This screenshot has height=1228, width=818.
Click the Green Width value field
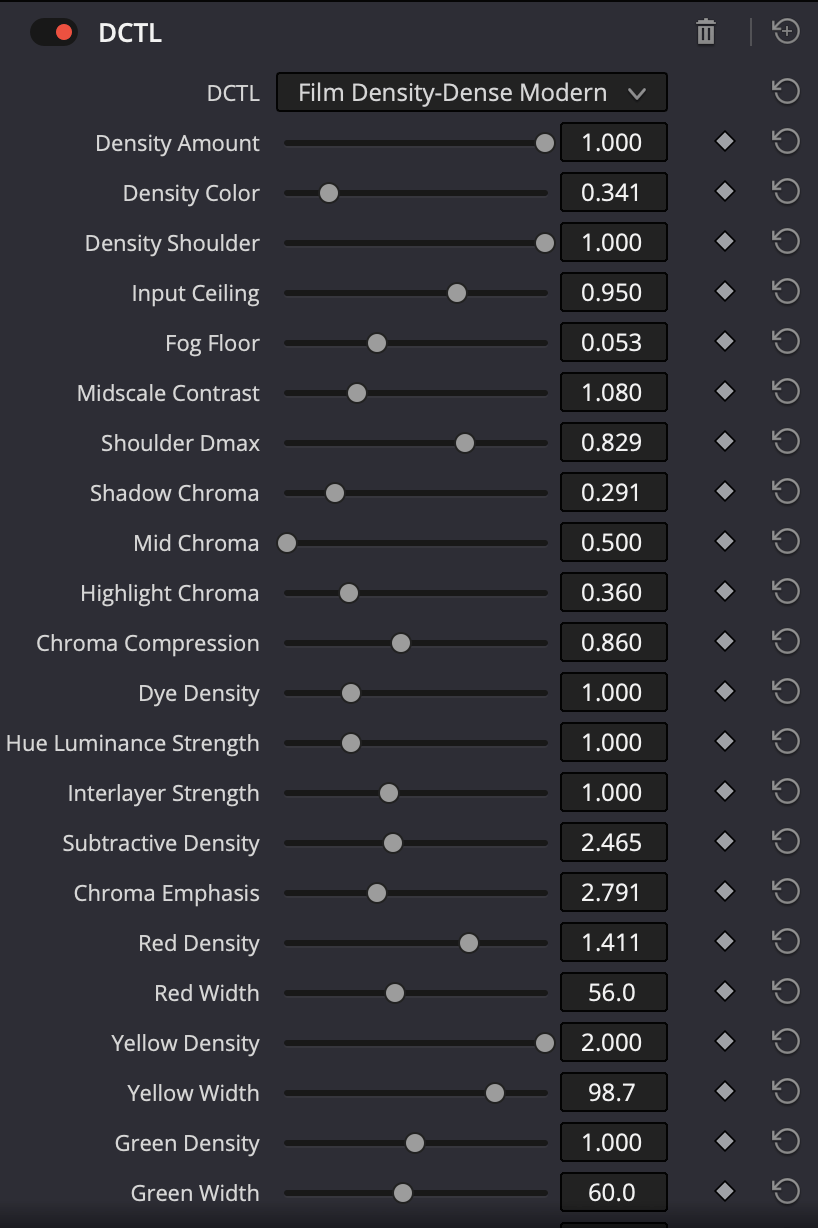[x=613, y=1192]
